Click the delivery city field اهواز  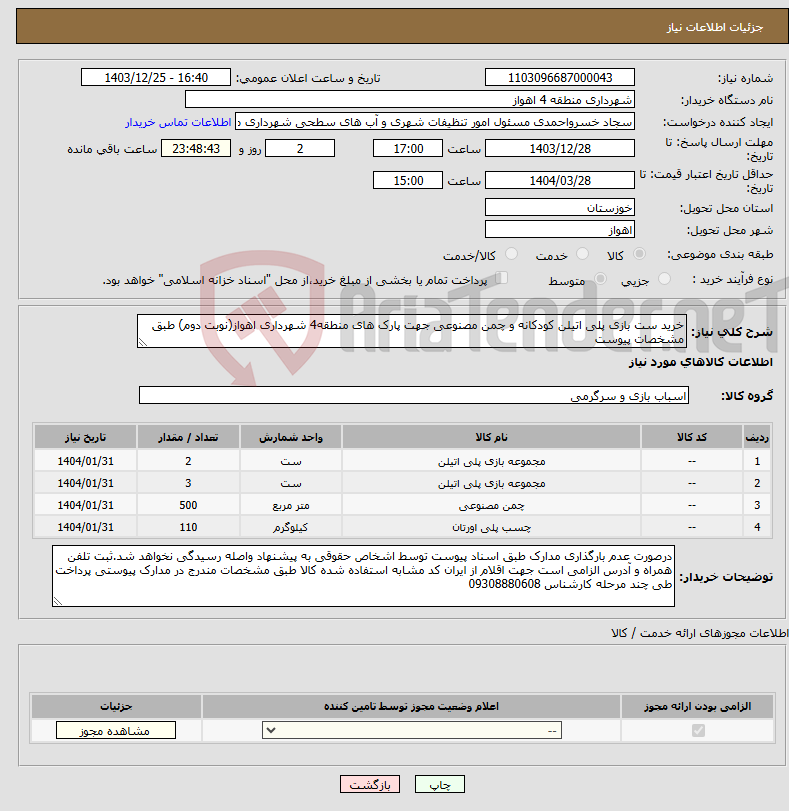[x=560, y=230]
